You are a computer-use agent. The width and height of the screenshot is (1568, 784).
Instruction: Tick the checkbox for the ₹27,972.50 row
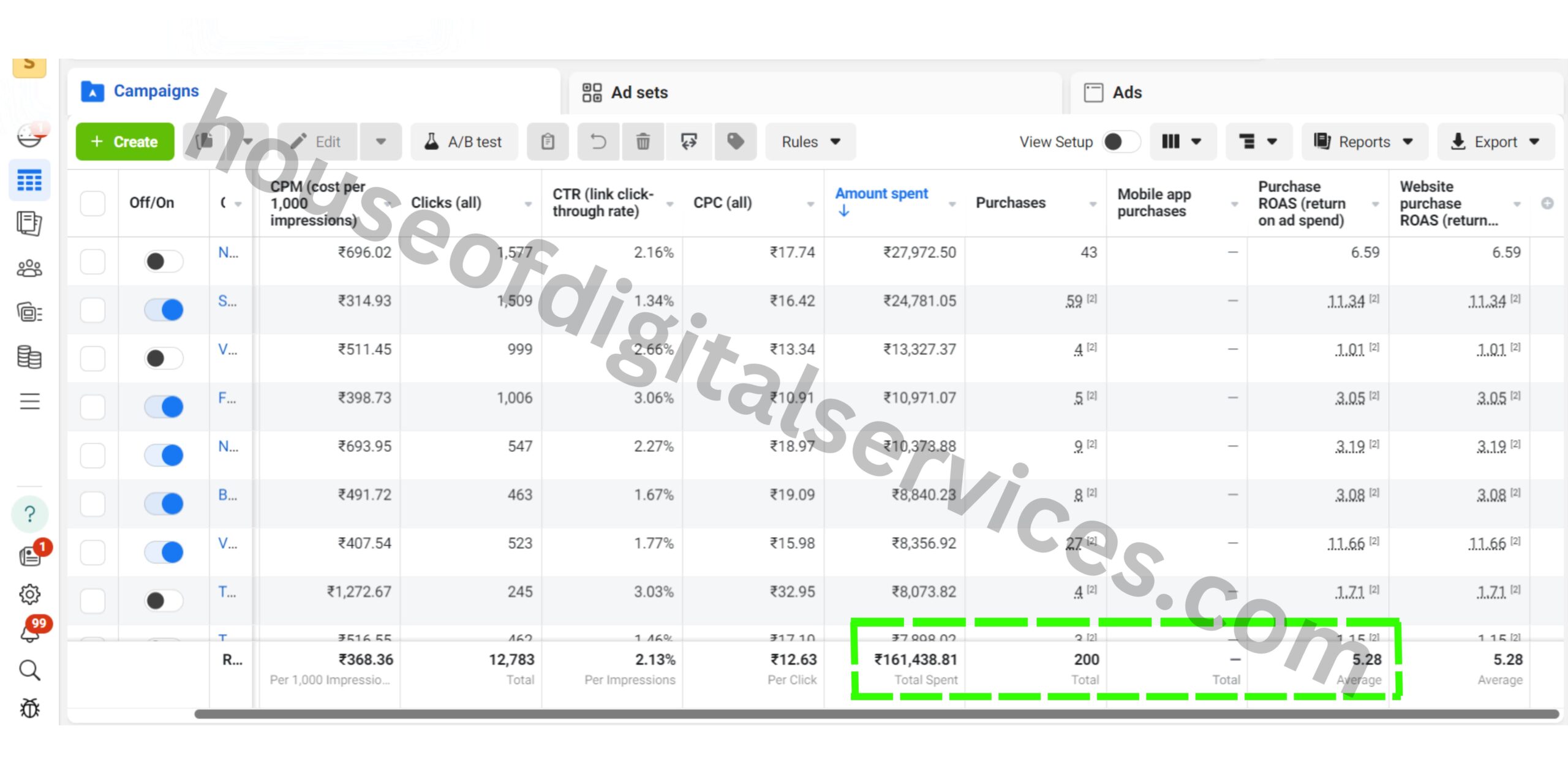coord(92,262)
